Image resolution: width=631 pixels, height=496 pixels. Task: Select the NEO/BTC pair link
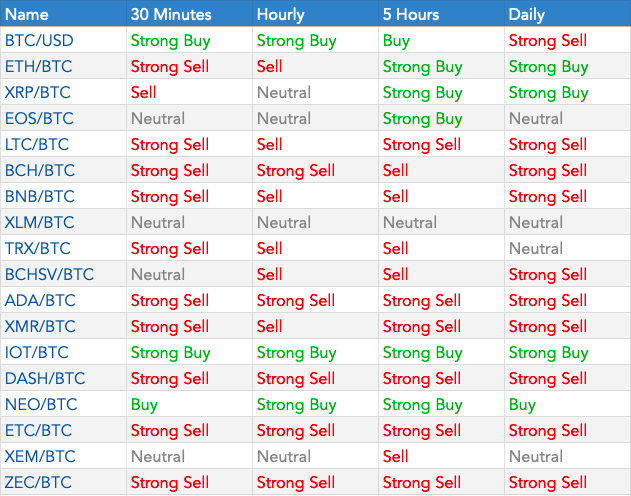(x=41, y=404)
